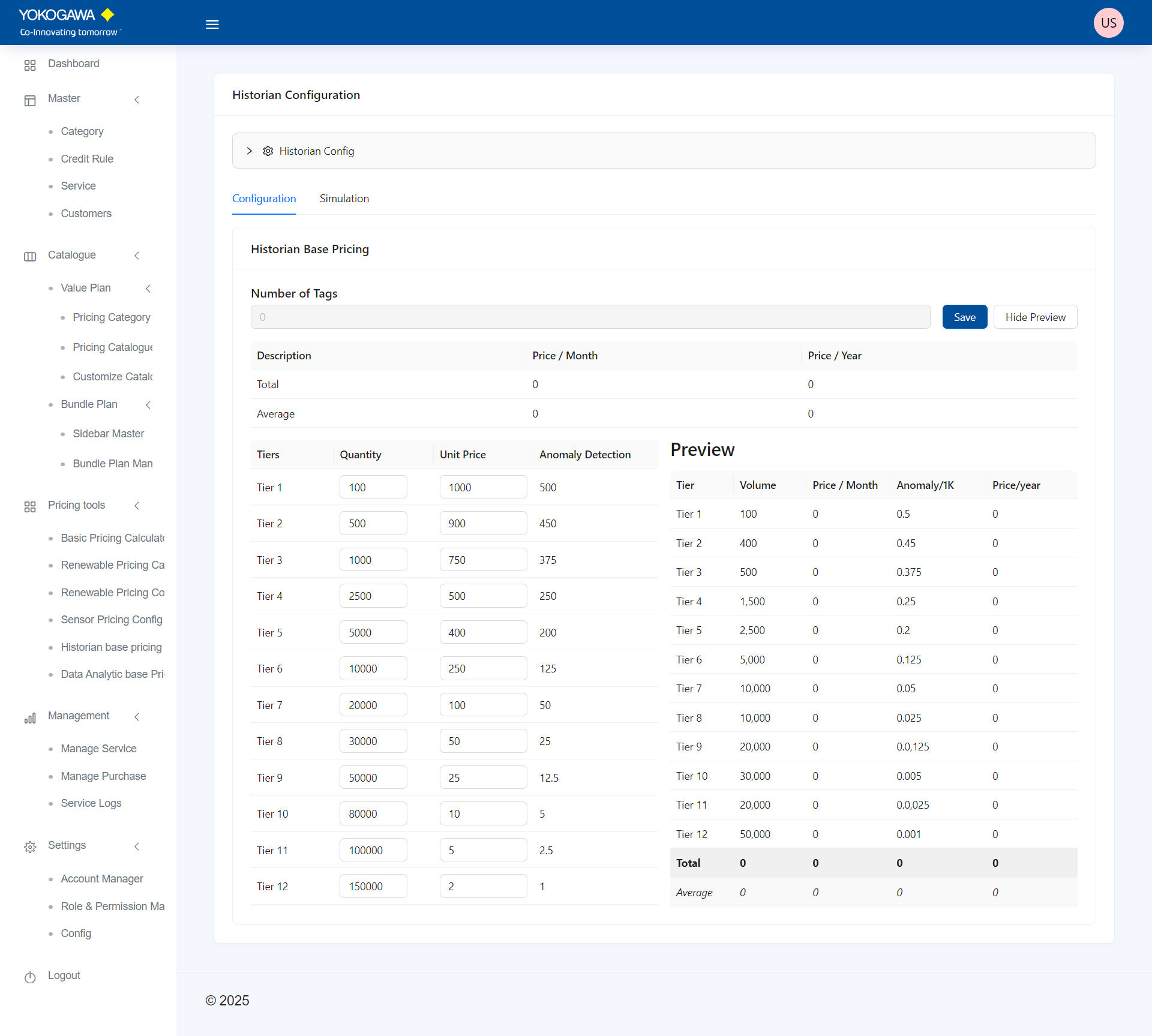Click the Dashboard grid icon
The height and width of the screenshot is (1036, 1152).
(x=30, y=65)
